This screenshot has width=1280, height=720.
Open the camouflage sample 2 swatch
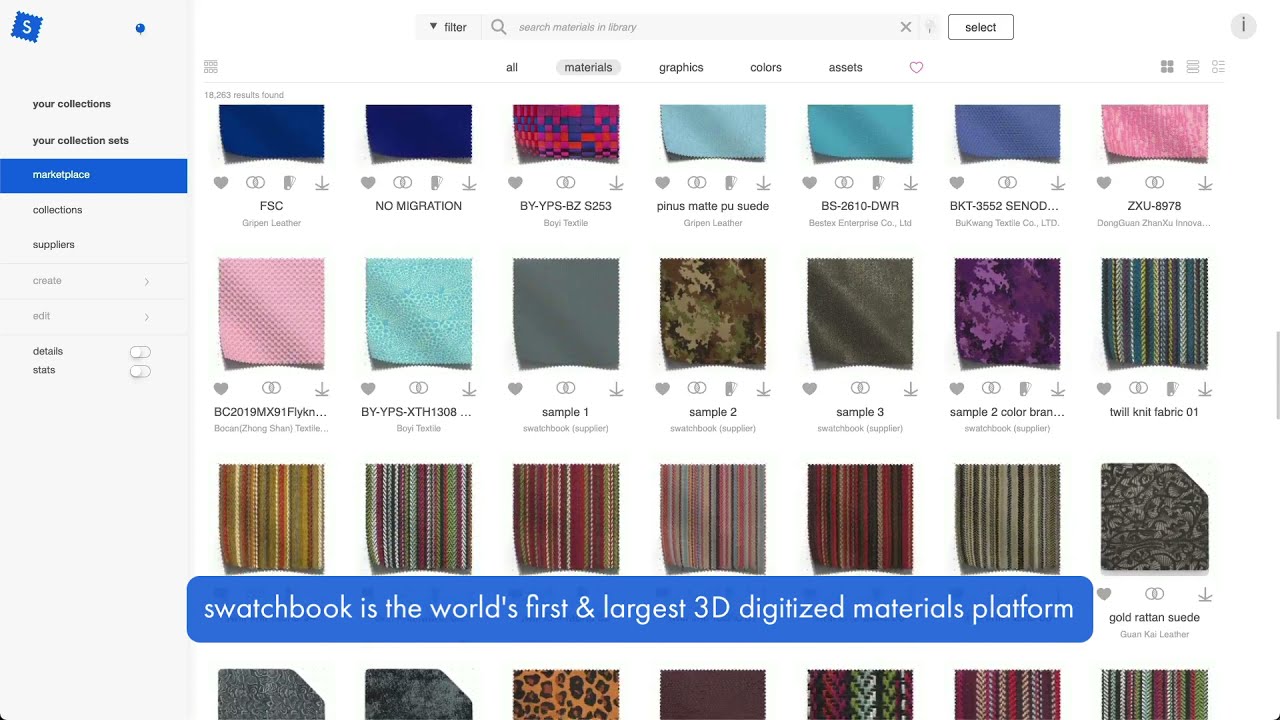[713, 313]
